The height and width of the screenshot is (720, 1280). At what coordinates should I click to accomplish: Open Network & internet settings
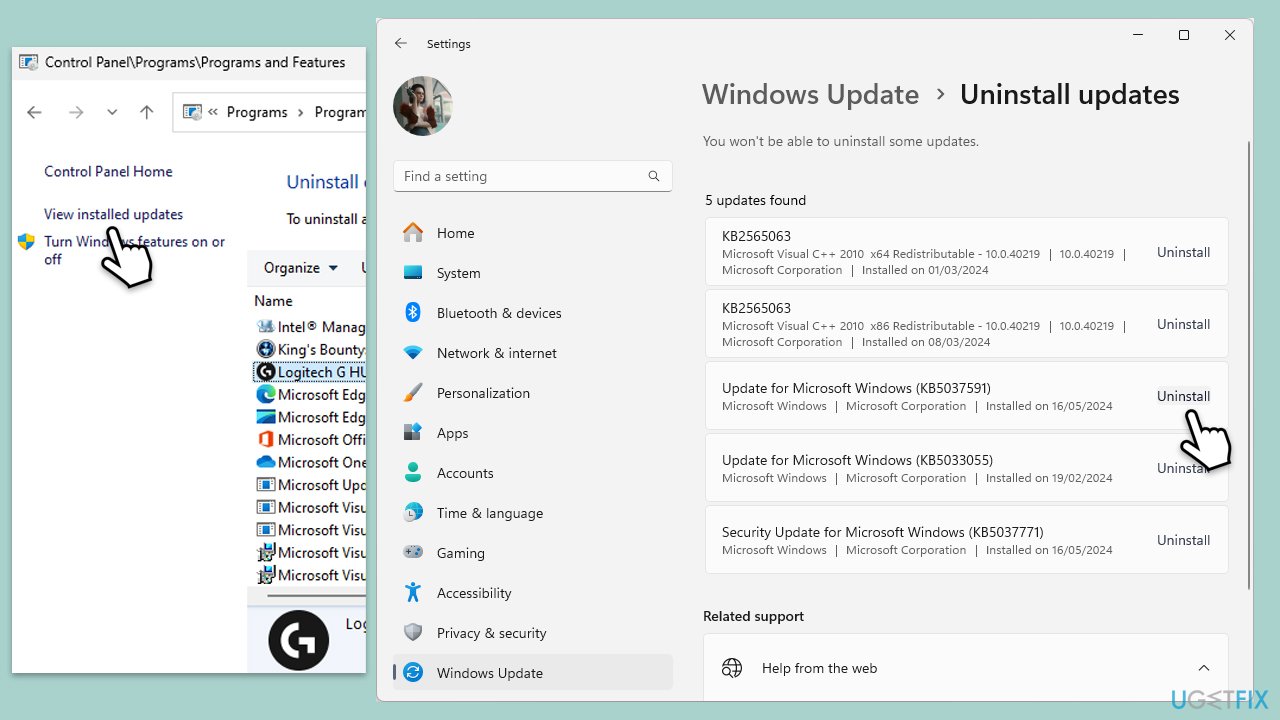coord(532,353)
